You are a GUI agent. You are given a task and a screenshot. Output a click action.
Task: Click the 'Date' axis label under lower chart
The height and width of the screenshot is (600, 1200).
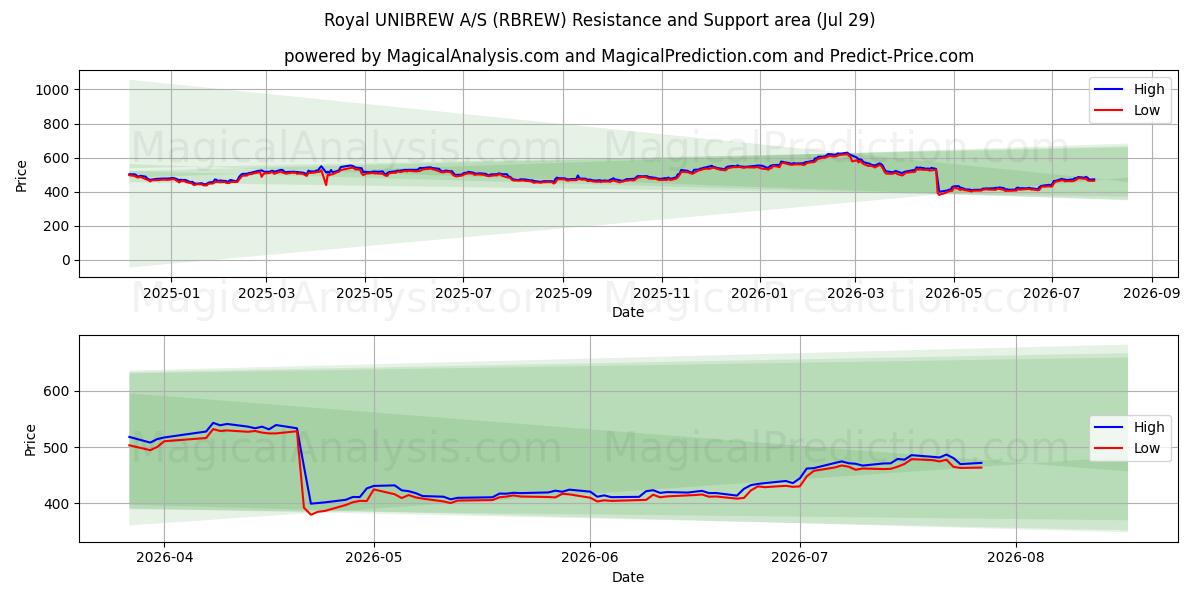pos(628,578)
